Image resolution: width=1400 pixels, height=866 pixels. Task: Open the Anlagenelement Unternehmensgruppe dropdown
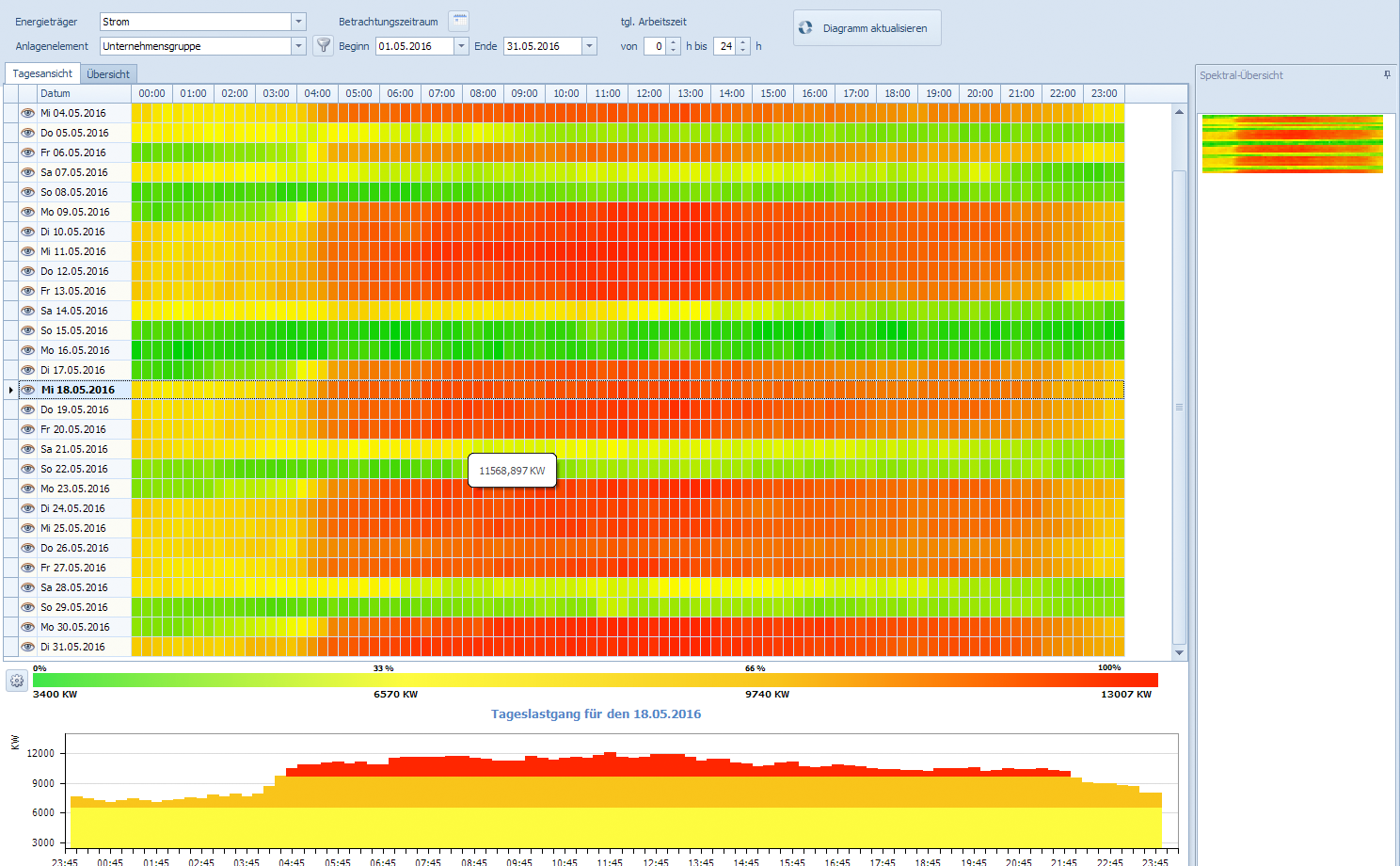coord(298,46)
